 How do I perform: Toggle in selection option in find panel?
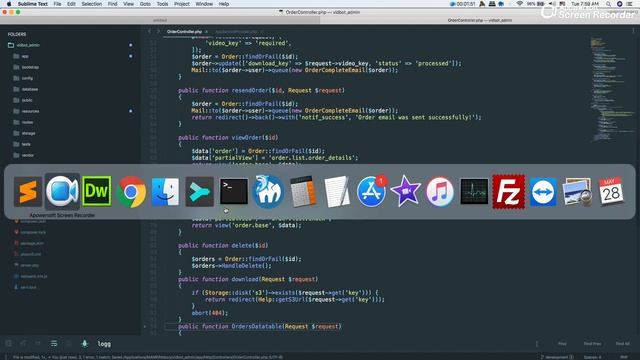[x=69, y=344]
